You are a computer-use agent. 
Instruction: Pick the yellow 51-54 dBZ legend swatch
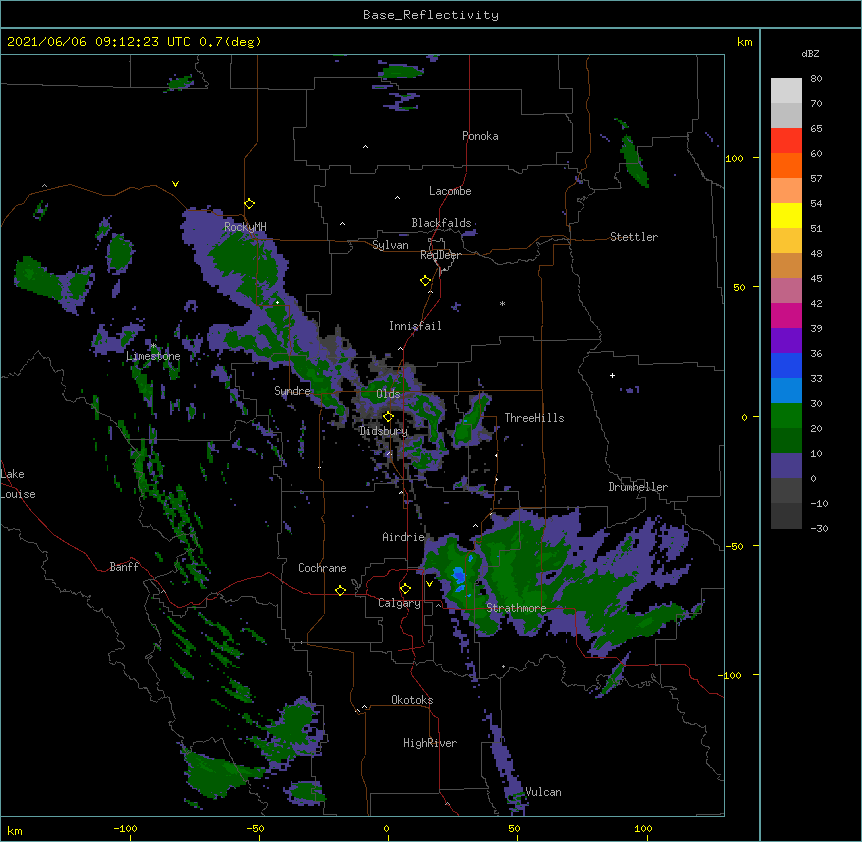click(x=786, y=215)
